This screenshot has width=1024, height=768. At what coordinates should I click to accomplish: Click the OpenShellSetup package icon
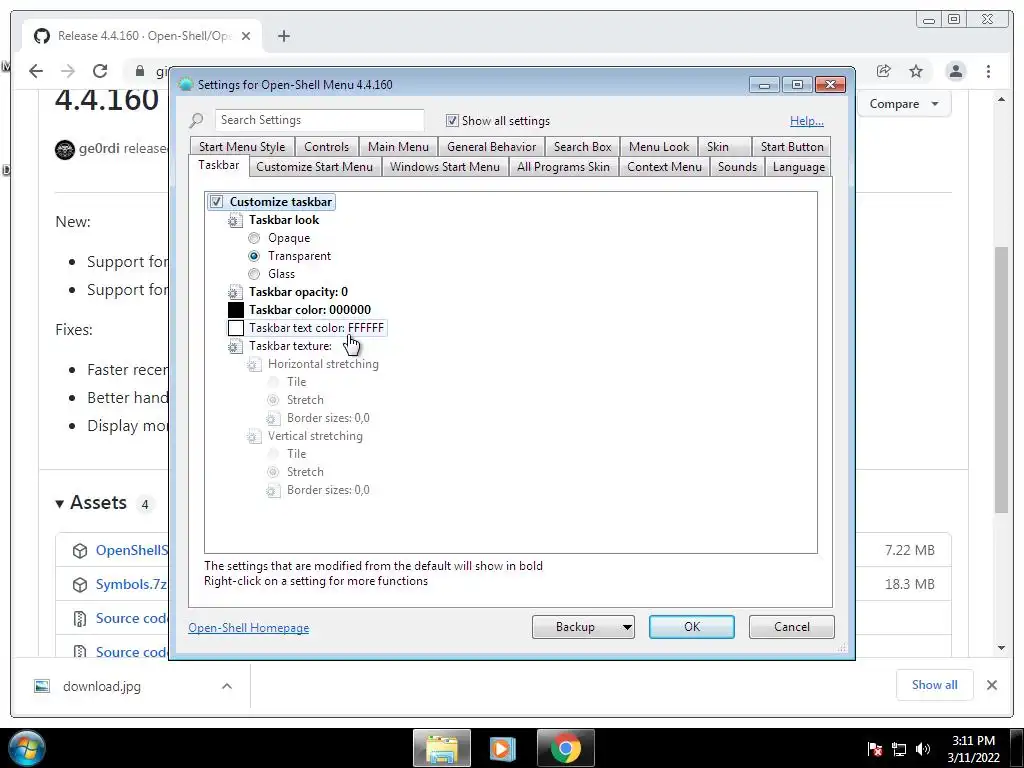click(80, 551)
